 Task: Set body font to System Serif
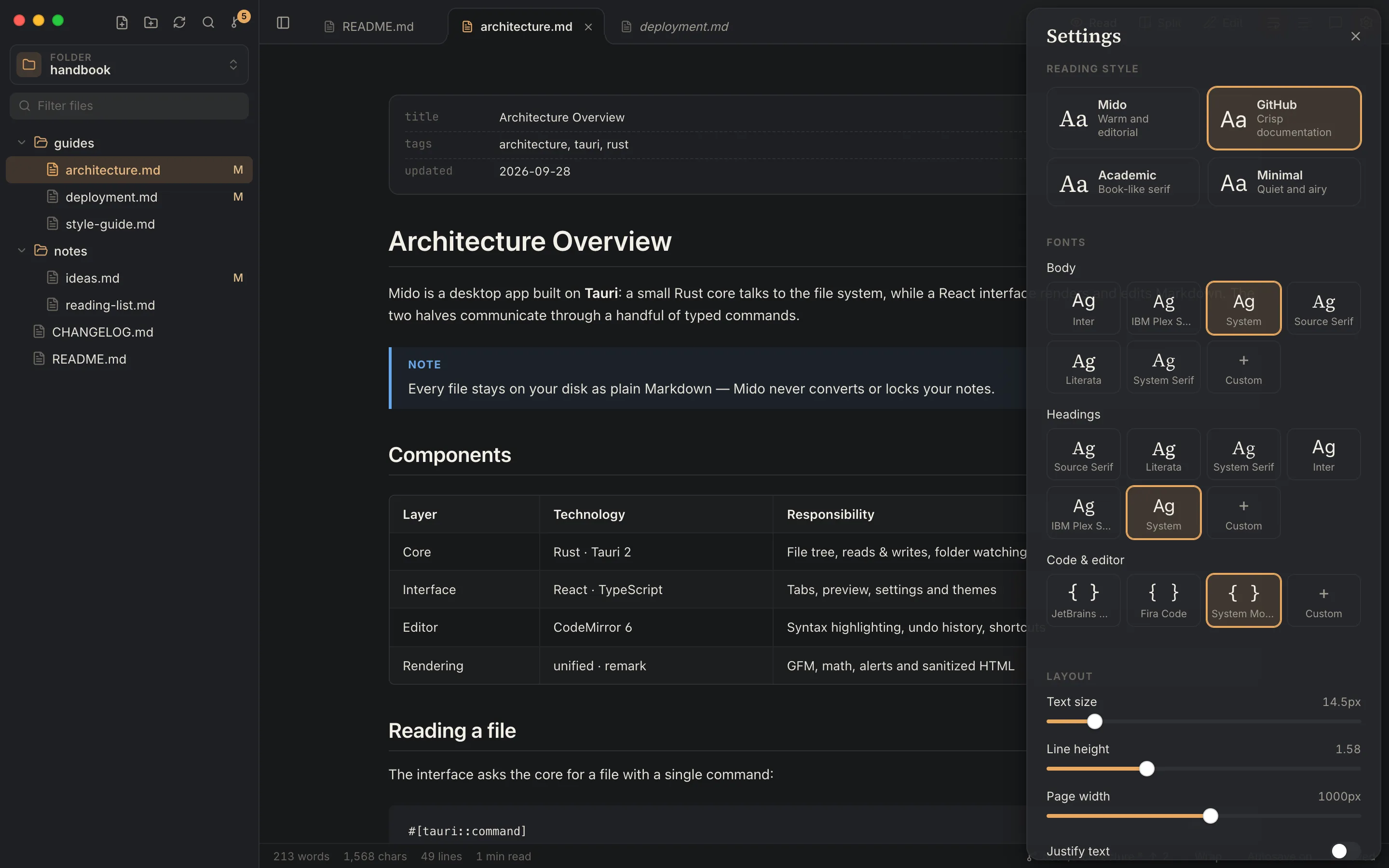[1163, 367]
